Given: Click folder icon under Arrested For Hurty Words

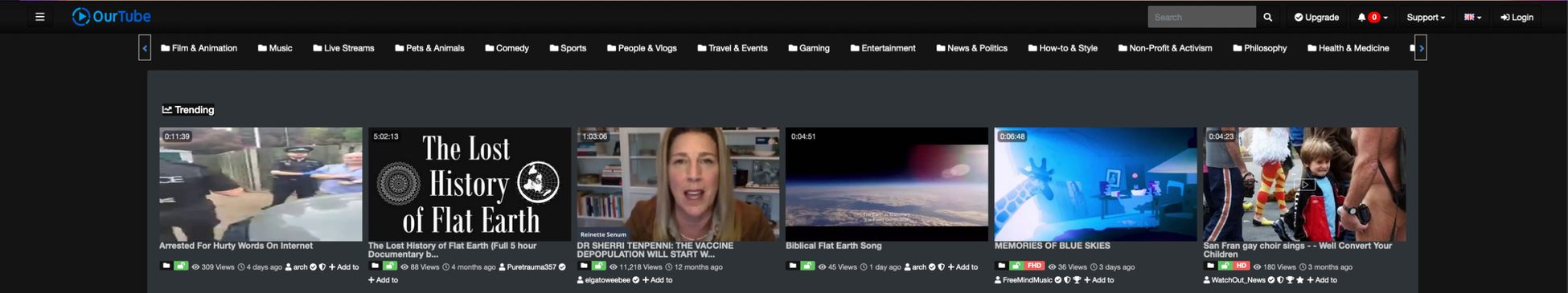Looking at the screenshot, I should pos(166,266).
